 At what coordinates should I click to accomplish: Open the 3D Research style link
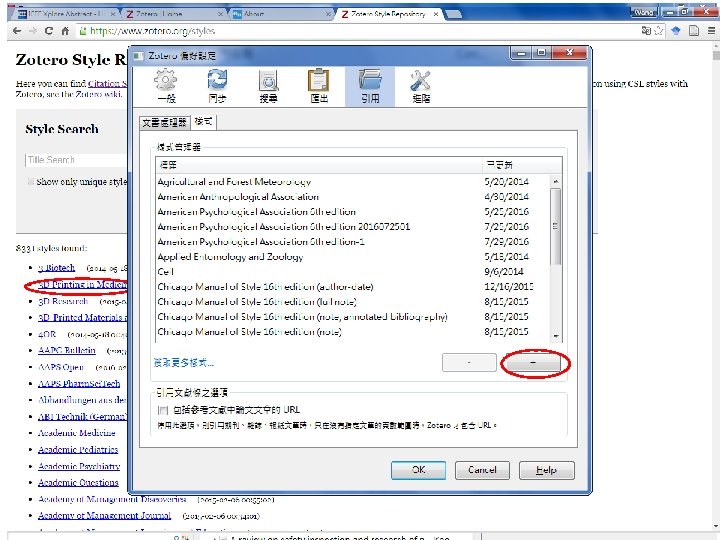(63, 301)
